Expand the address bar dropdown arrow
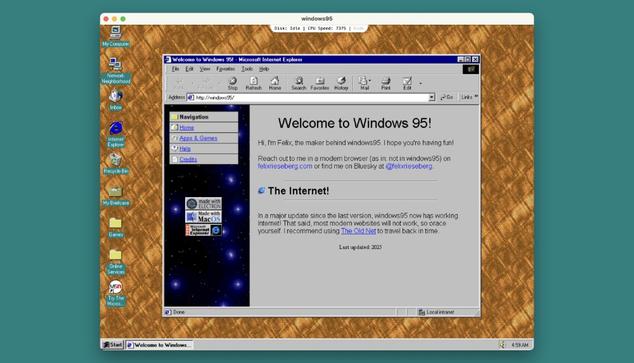634x363 pixels. point(431,97)
